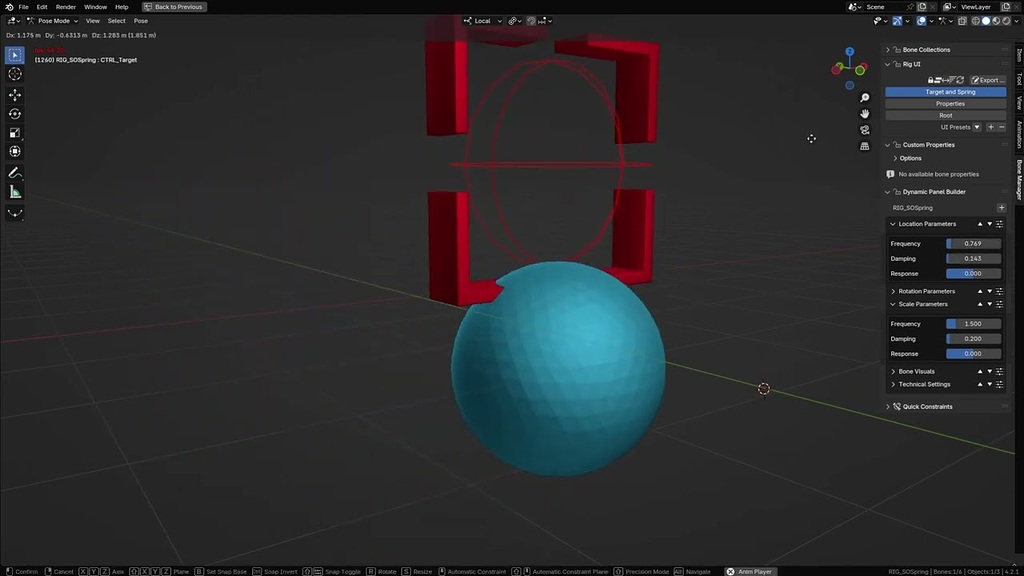The image size is (1024, 576).
Task: Open Scale Parameters settings sliders icon
Action: point(999,304)
